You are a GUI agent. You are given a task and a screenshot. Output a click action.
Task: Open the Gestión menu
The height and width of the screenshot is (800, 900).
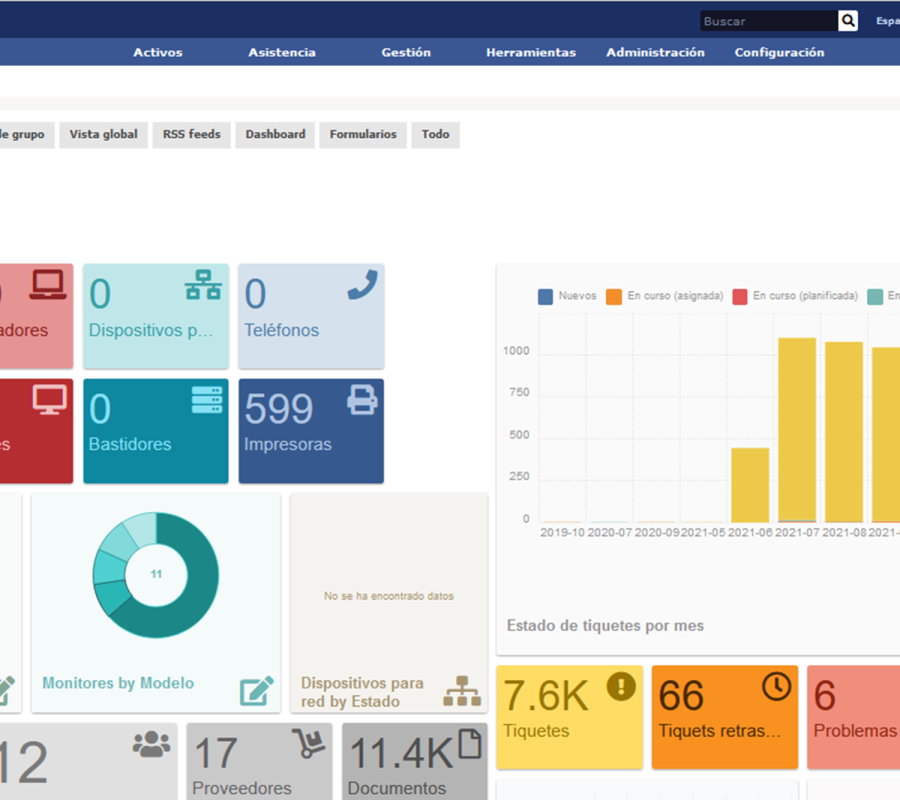point(406,52)
